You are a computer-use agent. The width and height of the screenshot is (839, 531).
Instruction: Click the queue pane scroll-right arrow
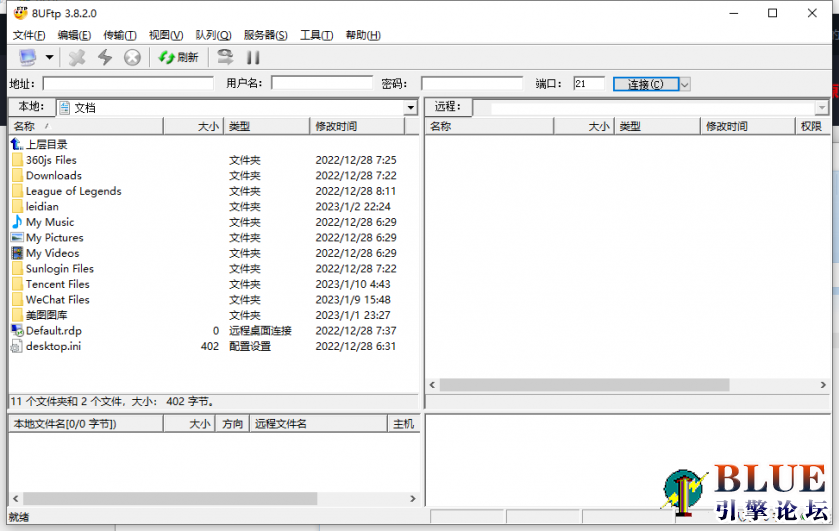point(413,498)
